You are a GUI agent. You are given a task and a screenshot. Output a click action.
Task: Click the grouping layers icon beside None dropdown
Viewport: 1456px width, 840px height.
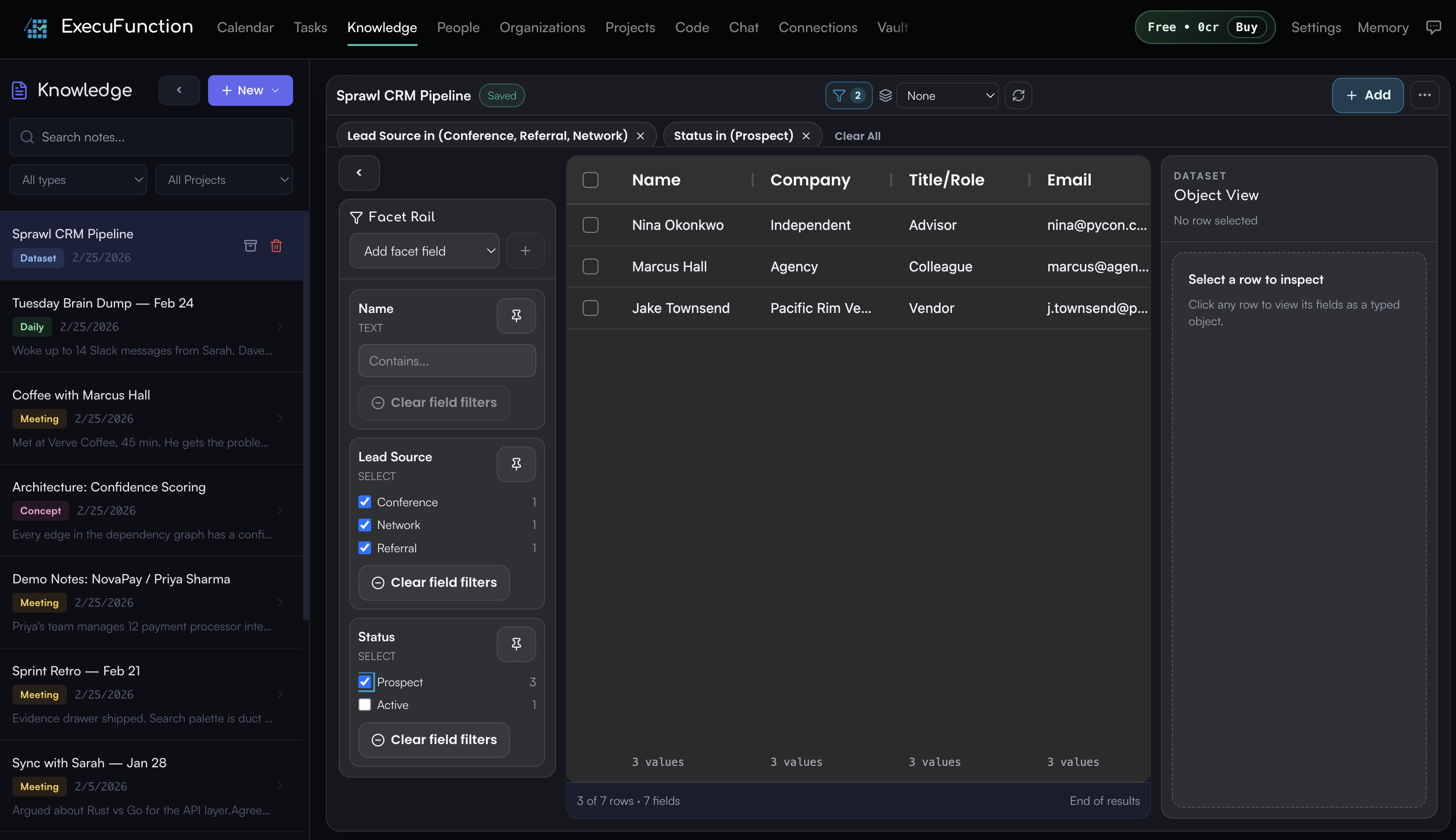(x=886, y=95)
